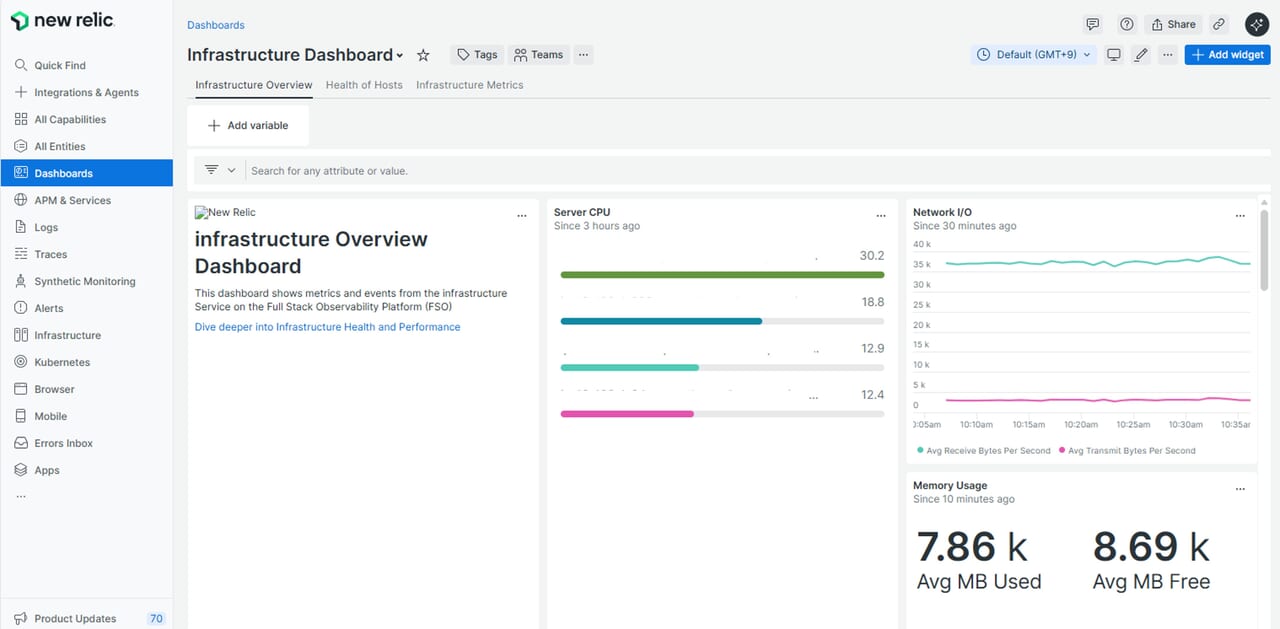Edit the dashboard with the pencil icon
The height and width of the screenshot is (629, 1280).
[1140, 55]
